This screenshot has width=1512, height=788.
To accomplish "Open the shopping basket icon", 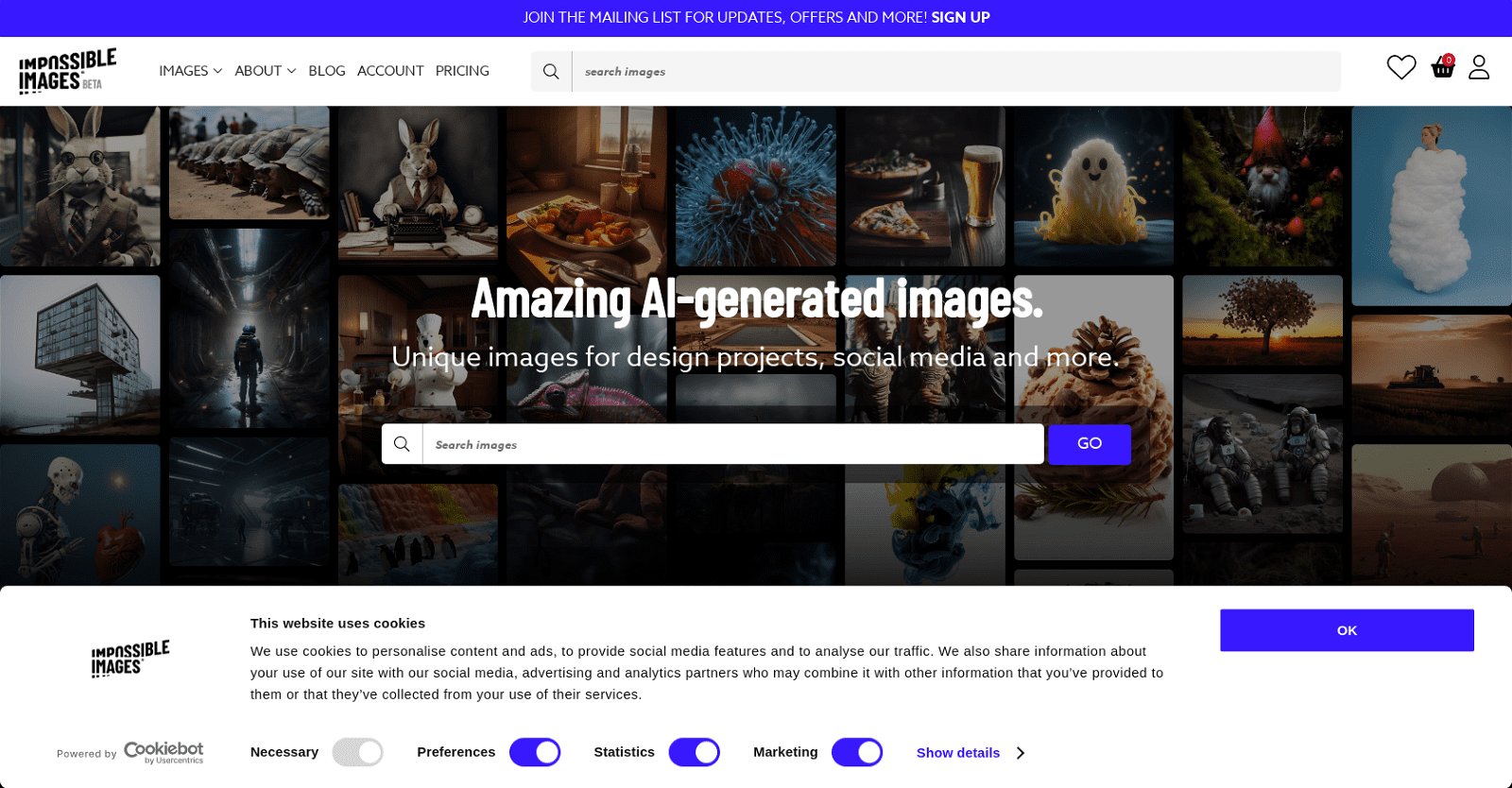I will point(1442,67).
